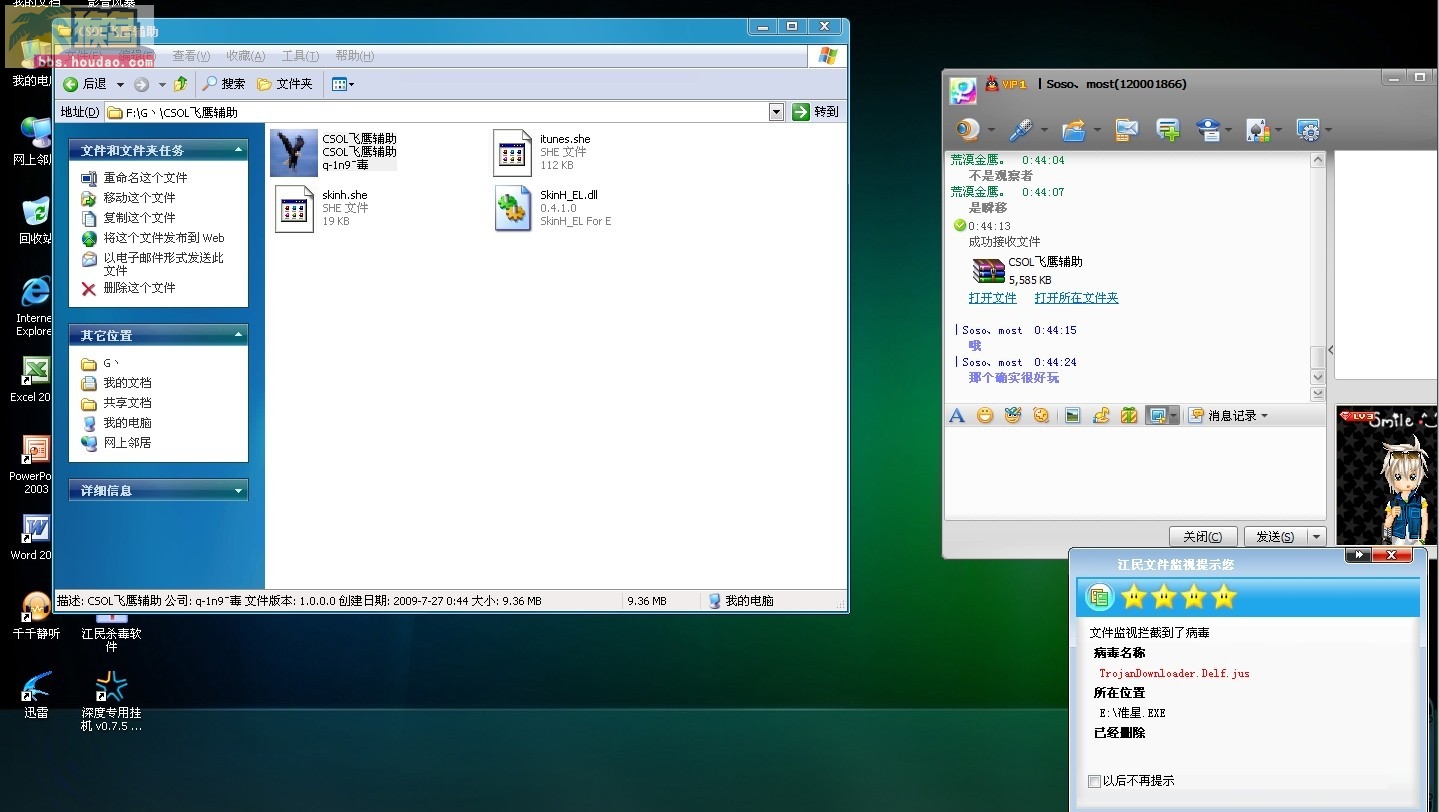Screen dimensions: 1439x812
Task: Click the remote assistance police icon
Action: pos(1209,129)
